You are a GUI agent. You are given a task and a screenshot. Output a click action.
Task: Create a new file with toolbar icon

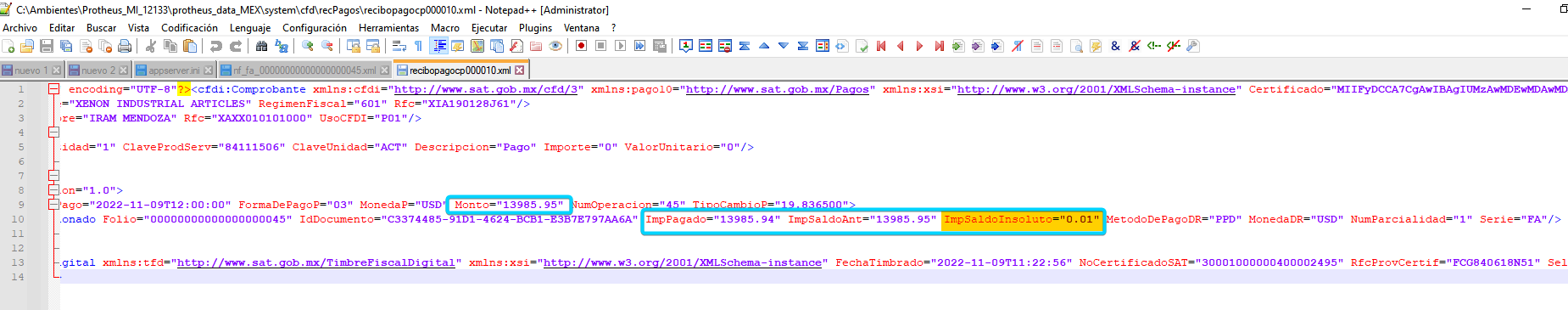8,46
